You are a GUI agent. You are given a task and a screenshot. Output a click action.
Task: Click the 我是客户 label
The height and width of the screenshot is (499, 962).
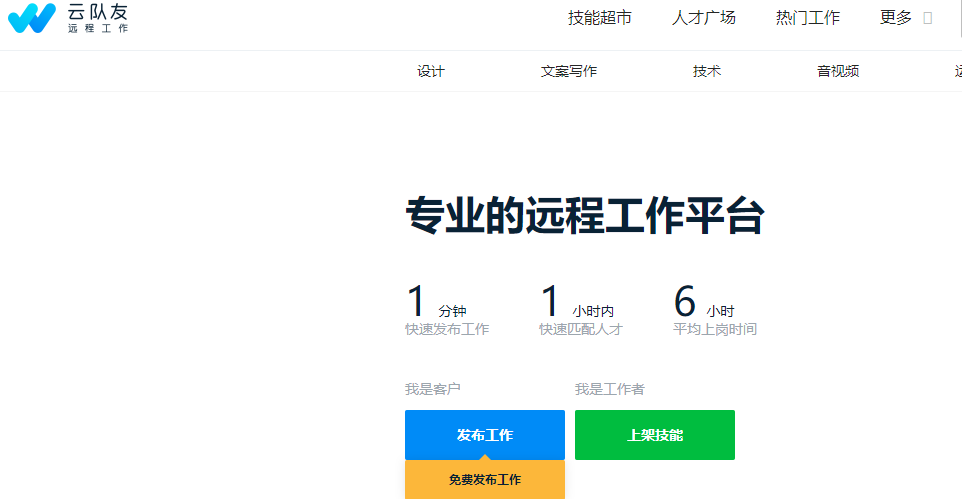coord(433,389)
